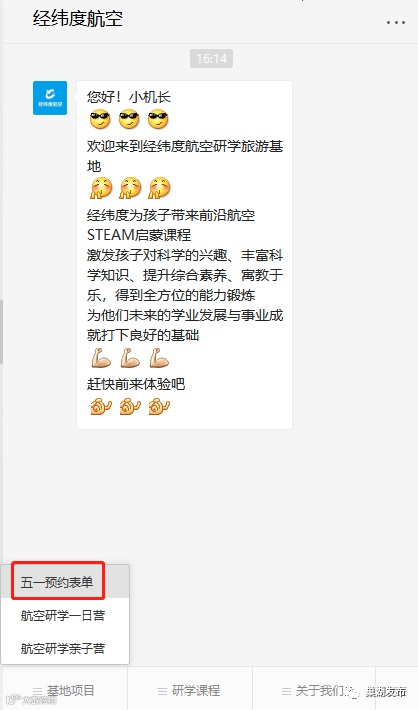The image size is (418, 710).
Task: Click the 16:14 timestamp label
Action: [211, 58]
